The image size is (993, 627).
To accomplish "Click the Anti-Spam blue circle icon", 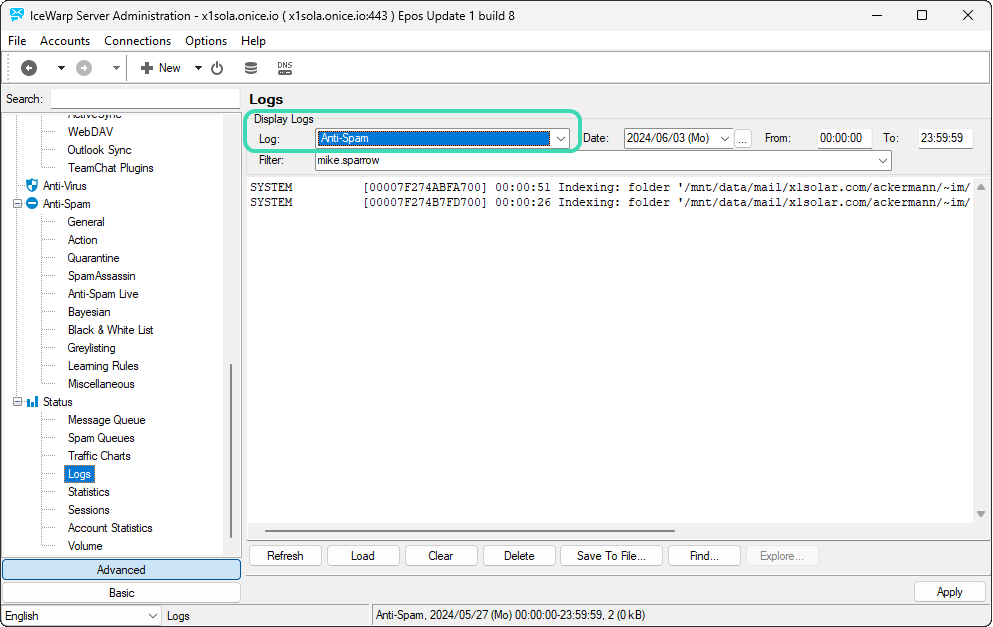I will click(x=32, y=203).
